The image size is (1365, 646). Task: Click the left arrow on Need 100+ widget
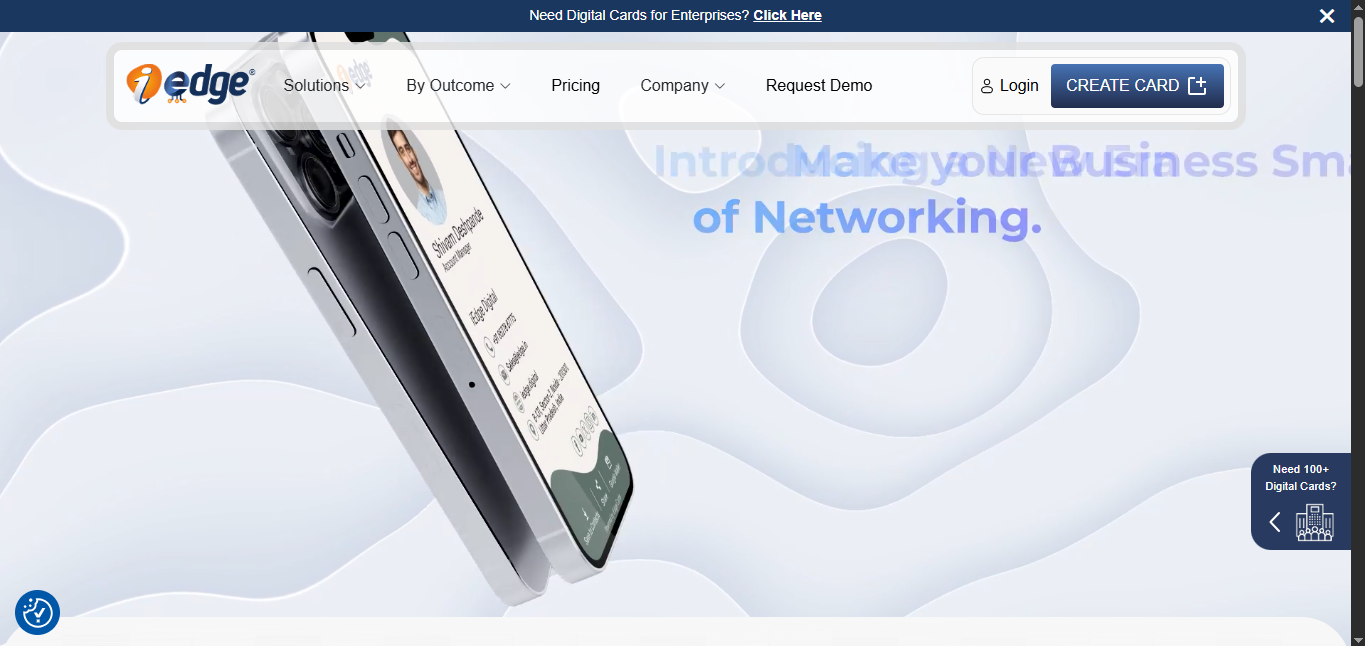(x=1275, y=522)
